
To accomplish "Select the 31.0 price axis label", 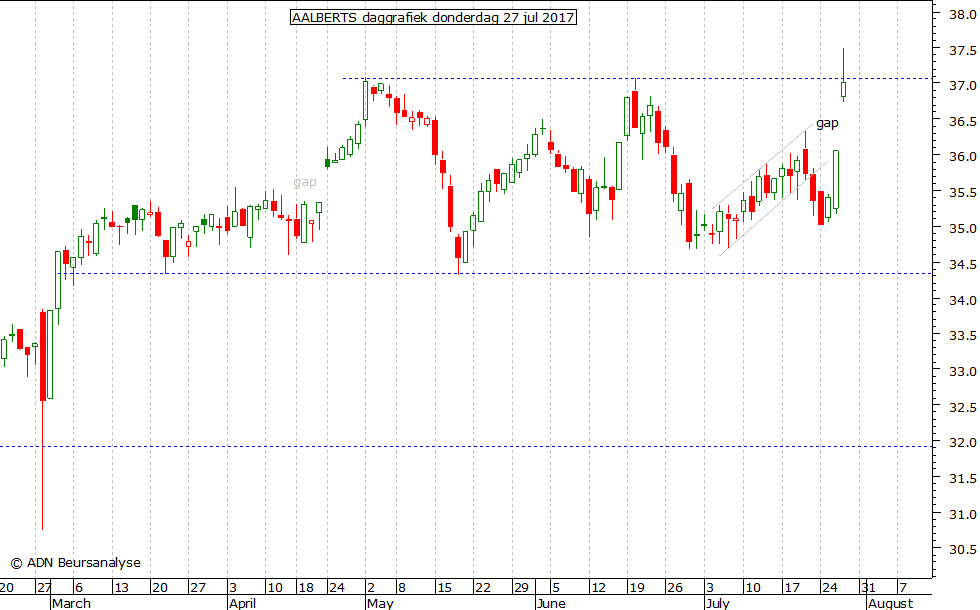I will click(x=962, y=514).
